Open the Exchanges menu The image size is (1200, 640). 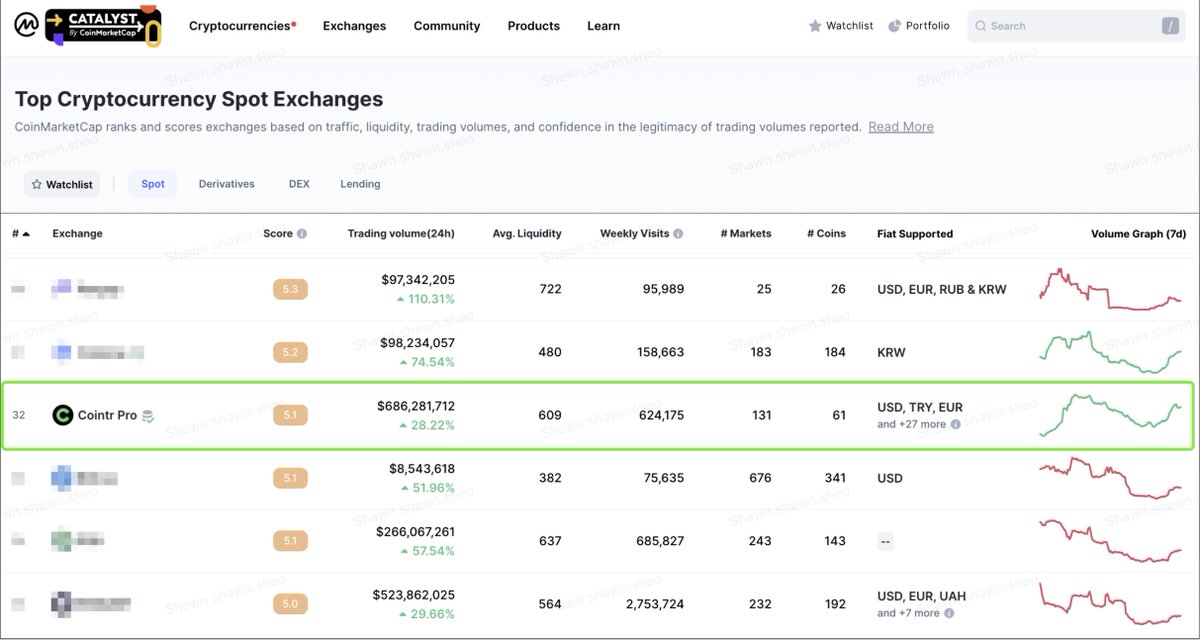pos(354,26)
